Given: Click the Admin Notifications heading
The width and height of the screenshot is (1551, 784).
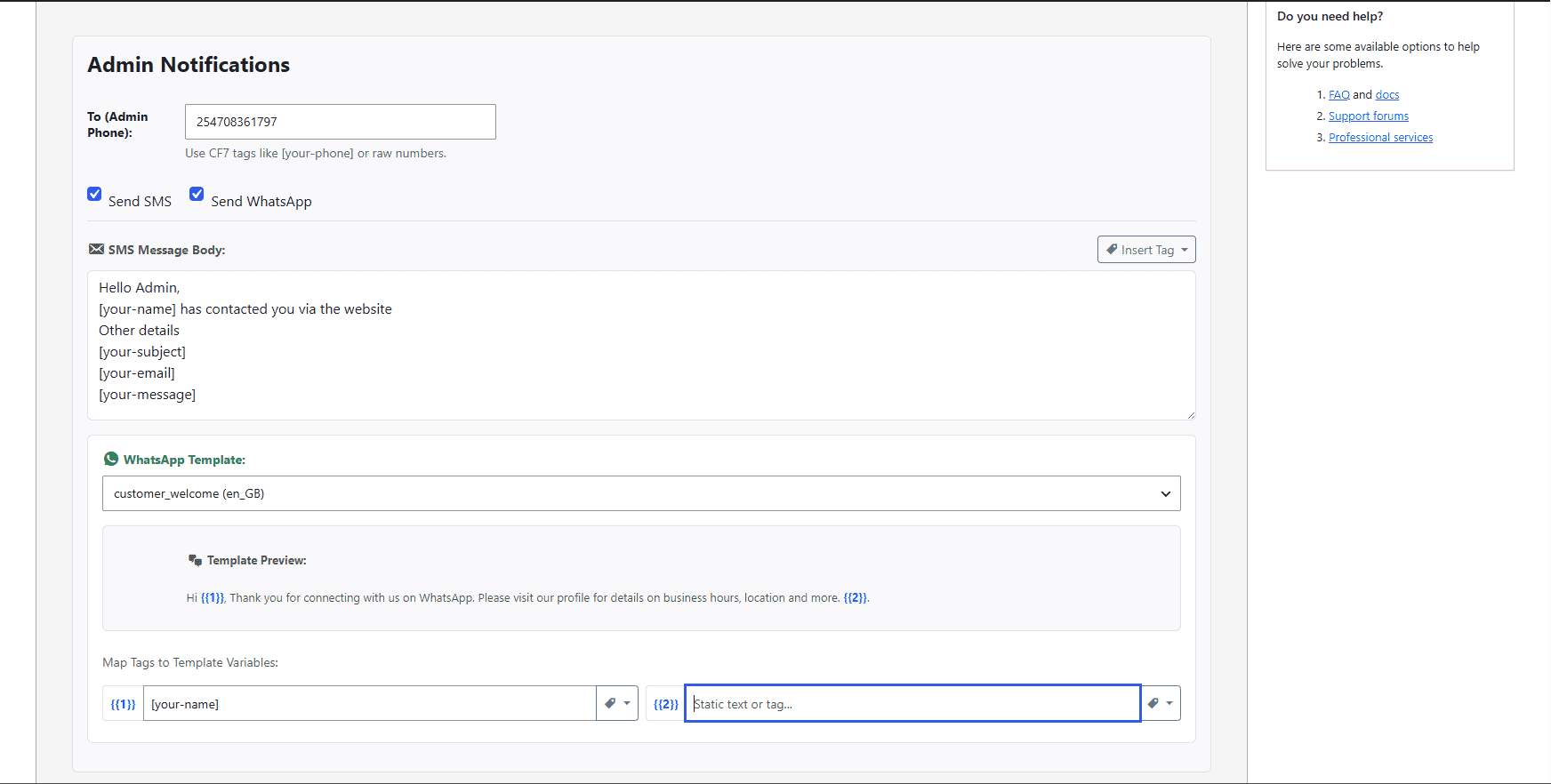Looking at the screenshot, I should pyautogui.click(x=189, y=65).
